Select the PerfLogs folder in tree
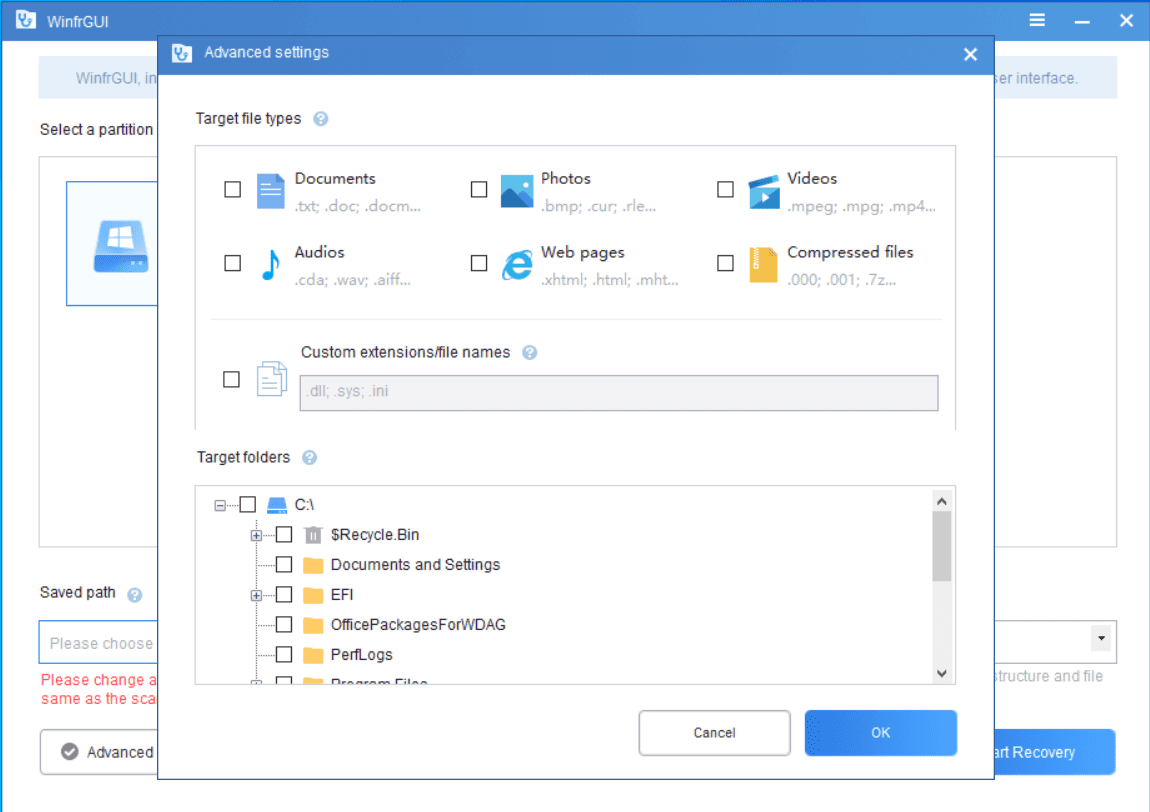 click(x=361, y=655)
